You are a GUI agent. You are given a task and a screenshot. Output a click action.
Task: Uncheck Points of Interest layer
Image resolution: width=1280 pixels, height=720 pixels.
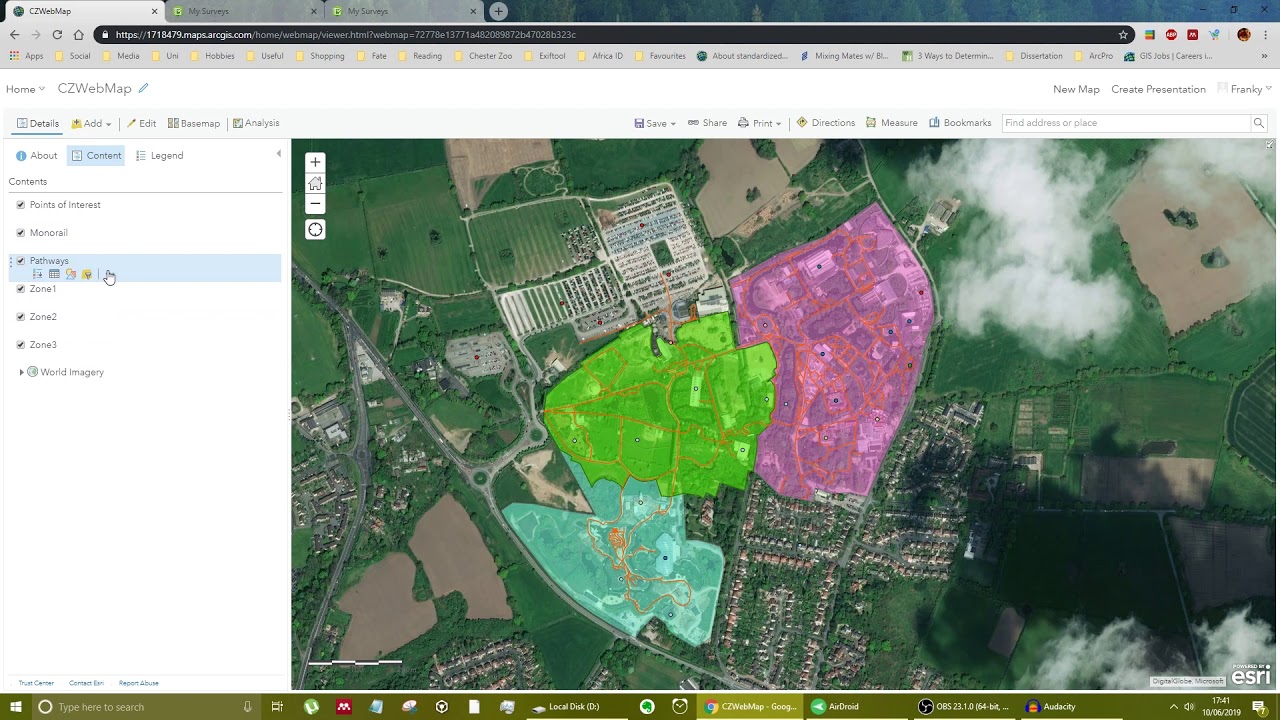tap(21, 205)
